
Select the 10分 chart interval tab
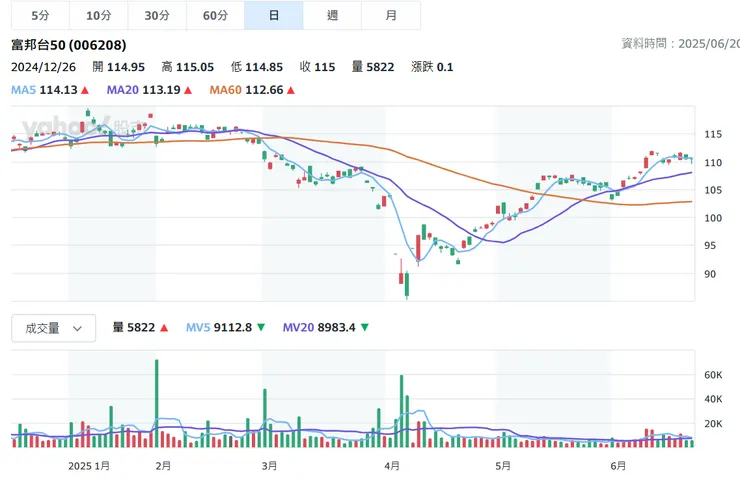click(99, 15)
